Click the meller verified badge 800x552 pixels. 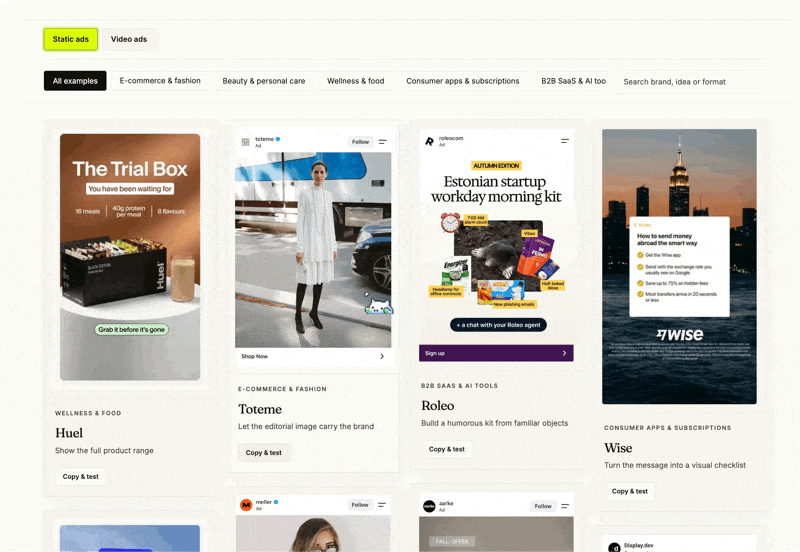pos(276,502)
